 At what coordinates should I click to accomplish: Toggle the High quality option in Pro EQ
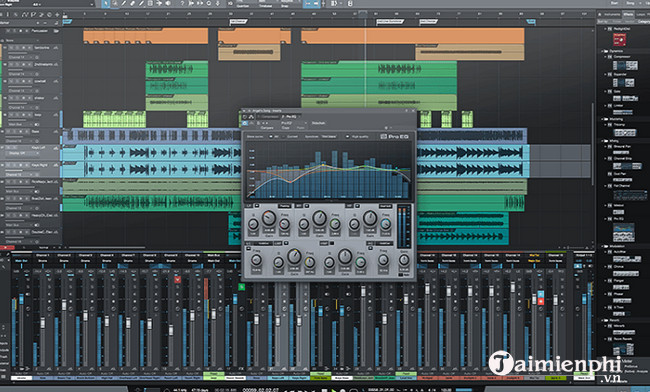point(347,136)
